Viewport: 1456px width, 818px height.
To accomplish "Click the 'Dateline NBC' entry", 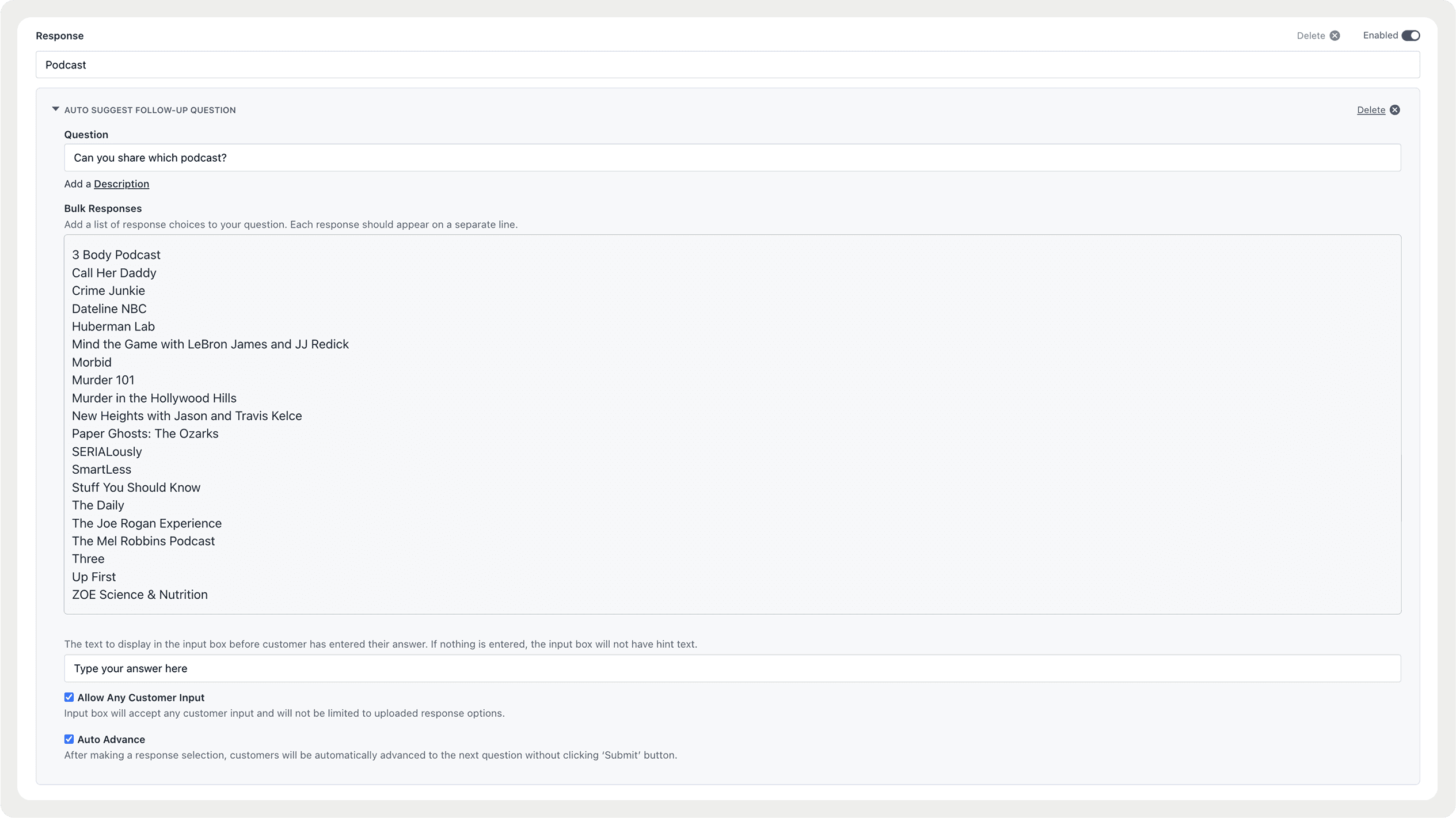I will tap(109, 309).
